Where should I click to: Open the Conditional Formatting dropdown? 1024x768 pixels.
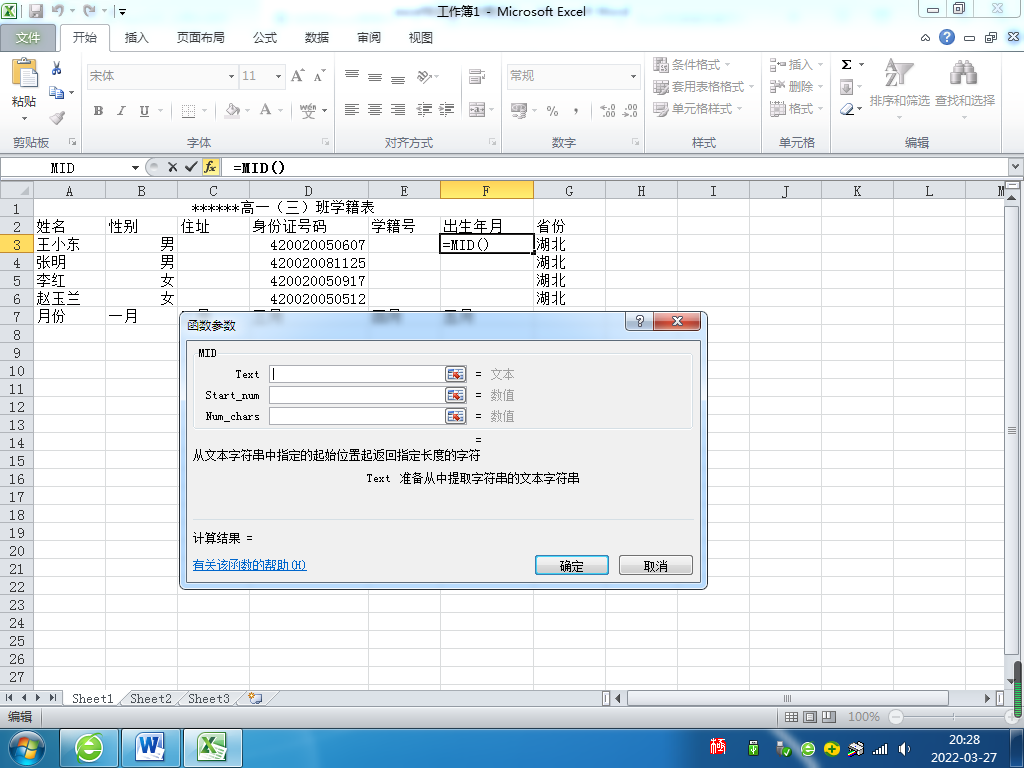pyautogui.click(x=692, y=64)
